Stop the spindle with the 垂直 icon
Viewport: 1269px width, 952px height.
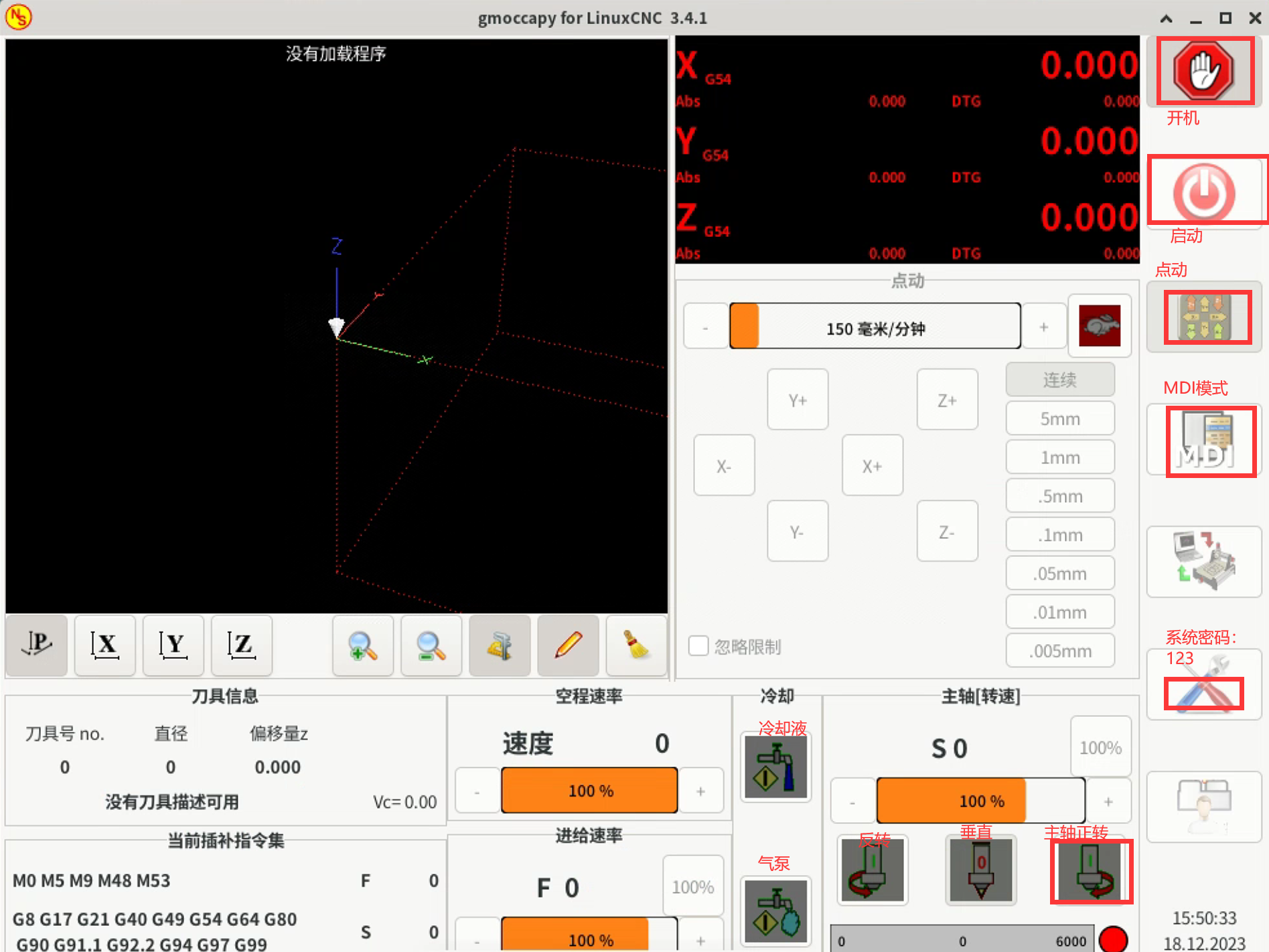click(x=980, y=871)
